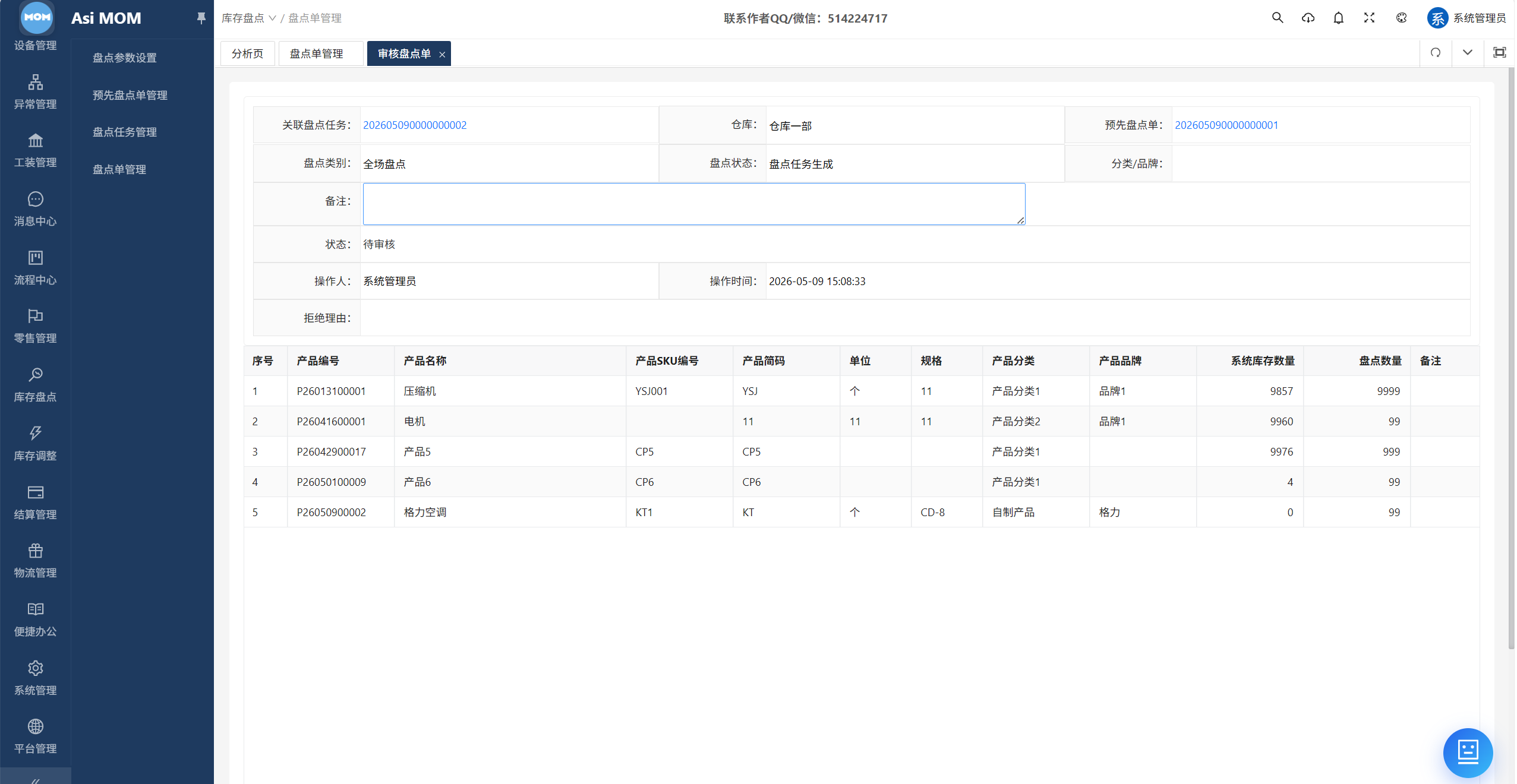This screenshot has width=1517, height=784.
Task: Select row with P26013100001
Action: 862,391
